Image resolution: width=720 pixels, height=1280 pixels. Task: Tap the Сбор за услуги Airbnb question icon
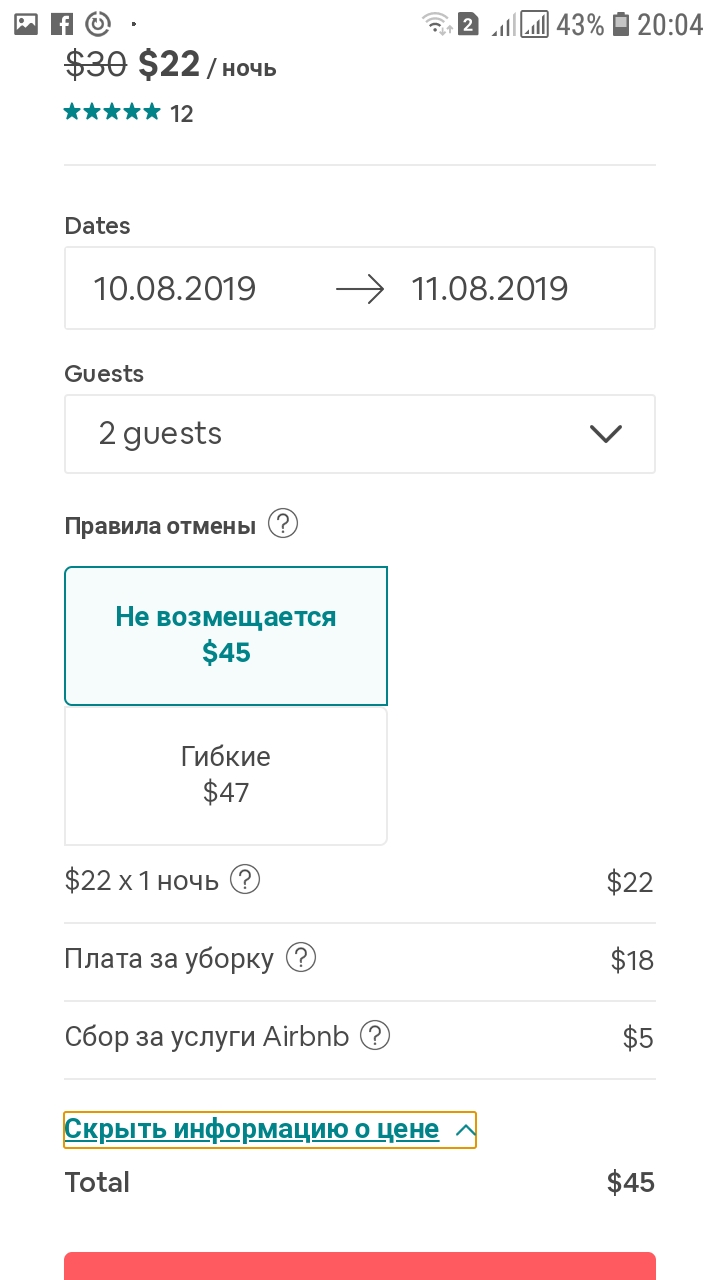click(376, 1035)
